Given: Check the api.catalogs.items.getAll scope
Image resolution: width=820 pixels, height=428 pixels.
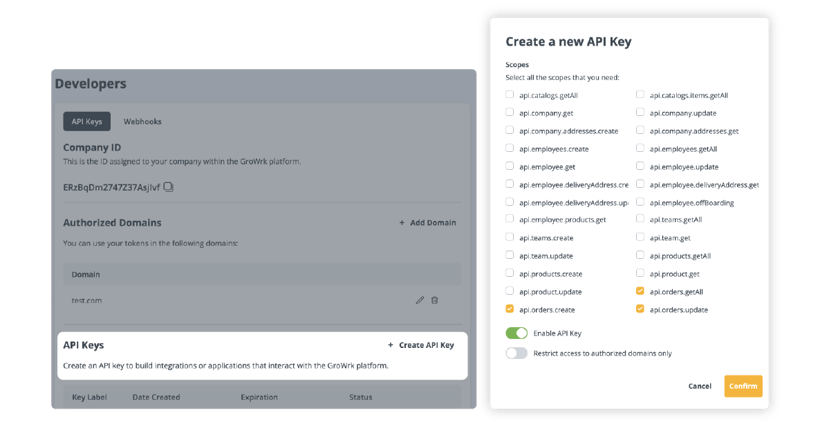Looking at the screenshot, I should point(640,95).
